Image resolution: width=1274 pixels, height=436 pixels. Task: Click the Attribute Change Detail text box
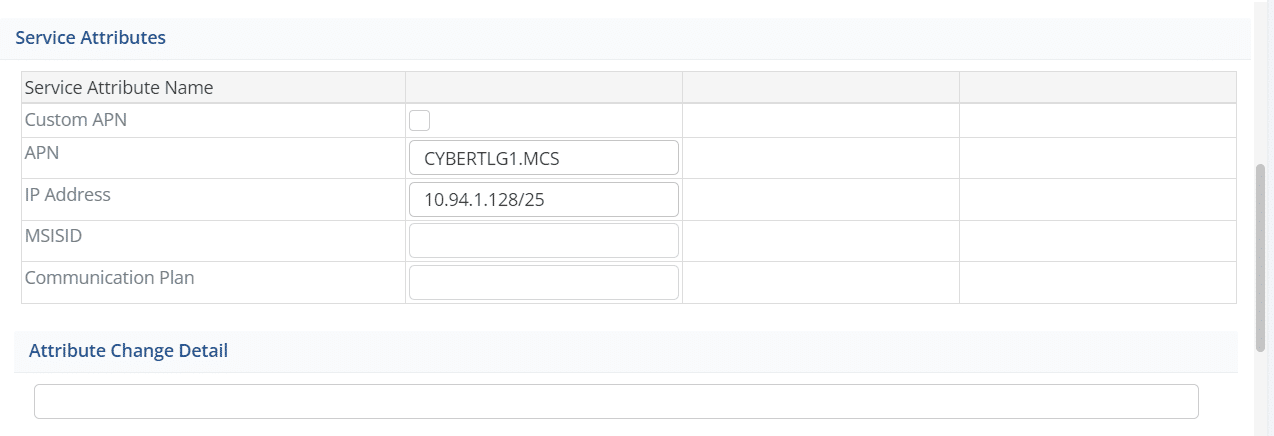616,401
